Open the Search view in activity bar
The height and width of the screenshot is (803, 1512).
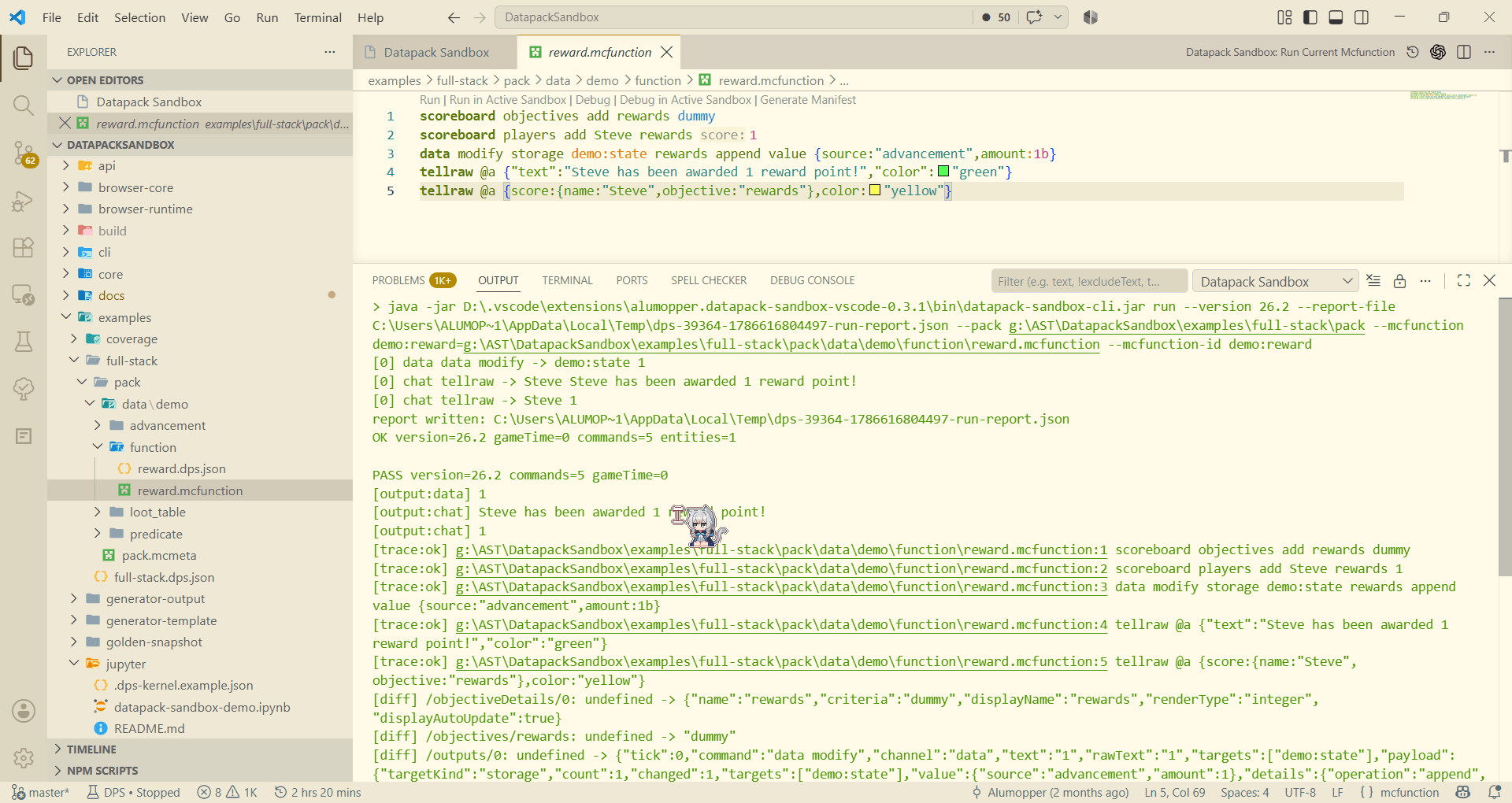(x=24, y=105)
